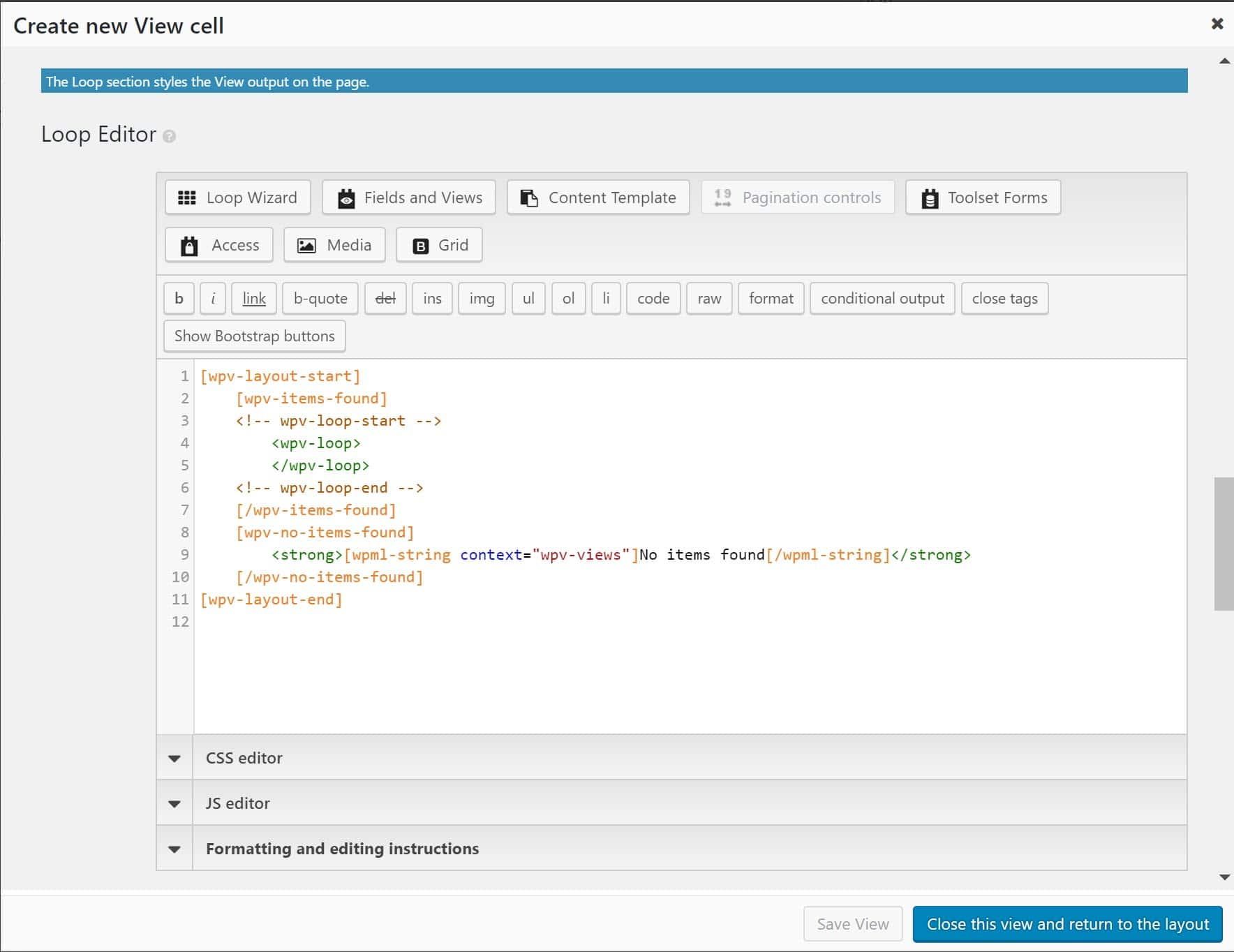Close this view and return to the layout
The height and width of the screenshot is (952, 1234).
point(1066,923)
